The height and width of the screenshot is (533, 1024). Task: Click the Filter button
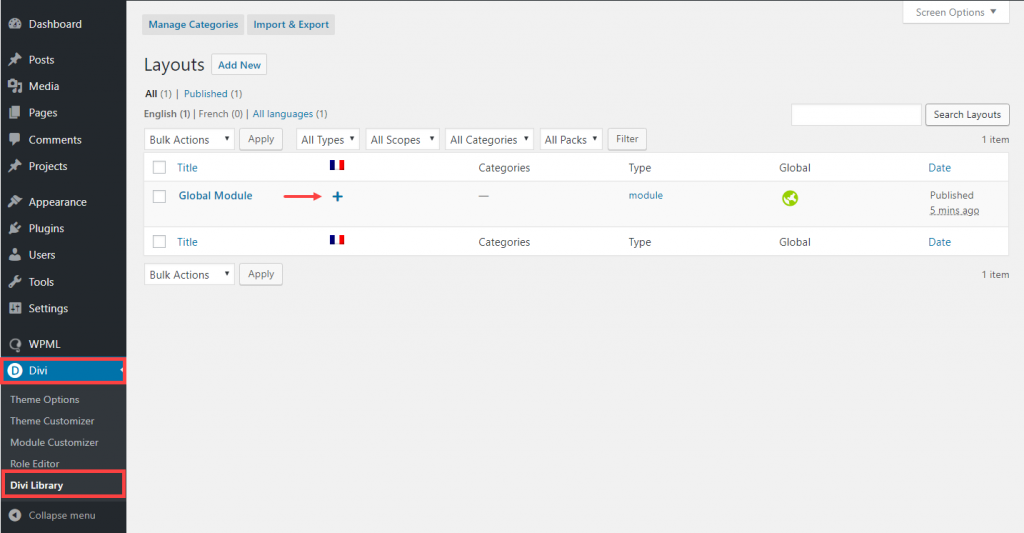pyautogui.click(x=627, y=139)
